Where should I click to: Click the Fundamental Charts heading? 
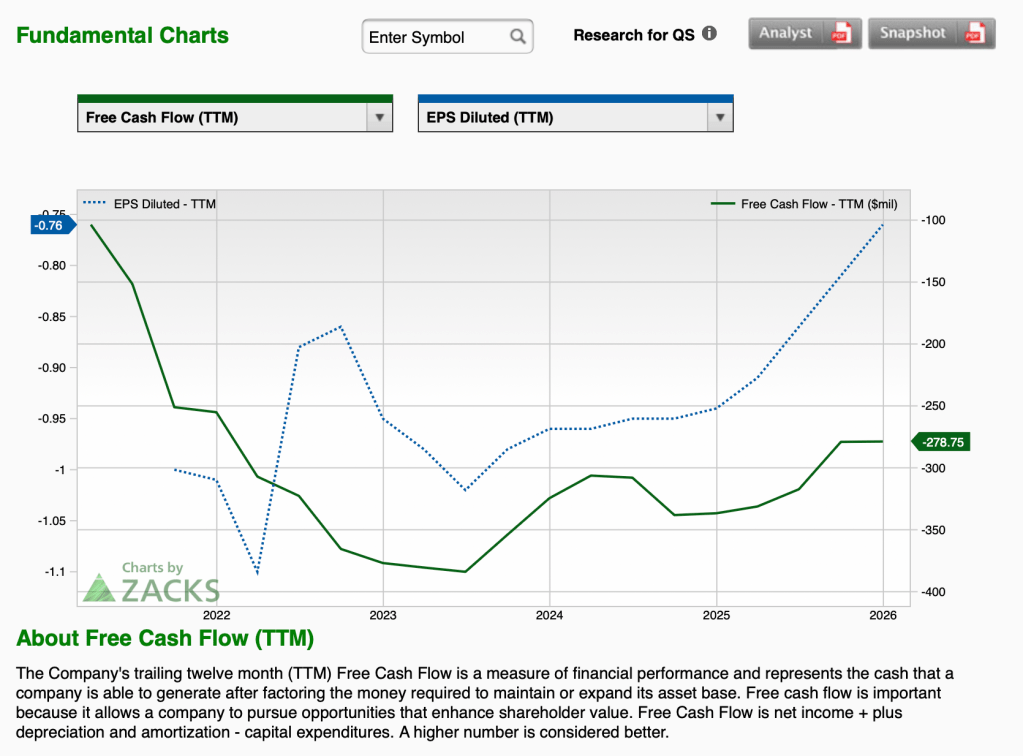click(x=122, y=36)
